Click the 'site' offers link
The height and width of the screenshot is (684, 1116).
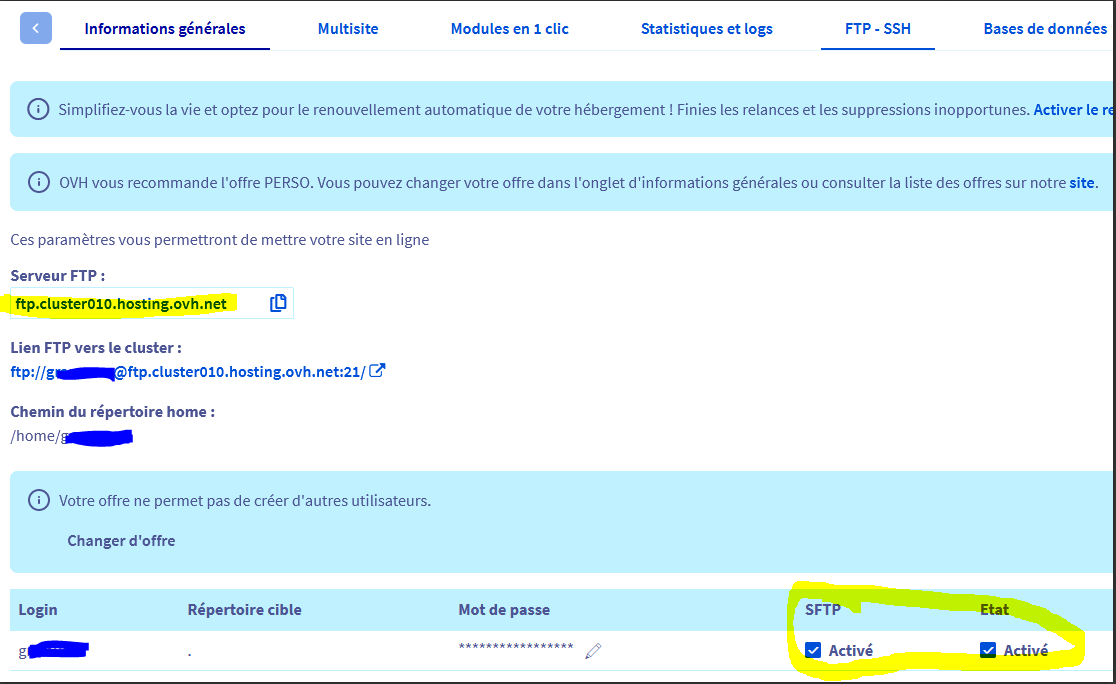click(x=1082, y=183)
